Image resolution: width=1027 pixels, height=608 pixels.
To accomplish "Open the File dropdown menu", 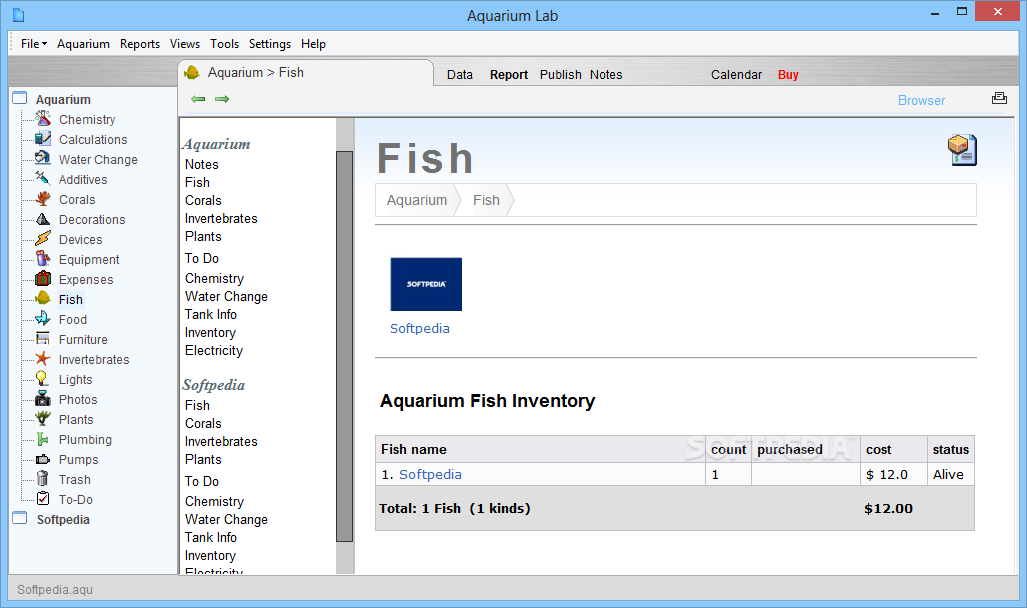I will (33, 44).
